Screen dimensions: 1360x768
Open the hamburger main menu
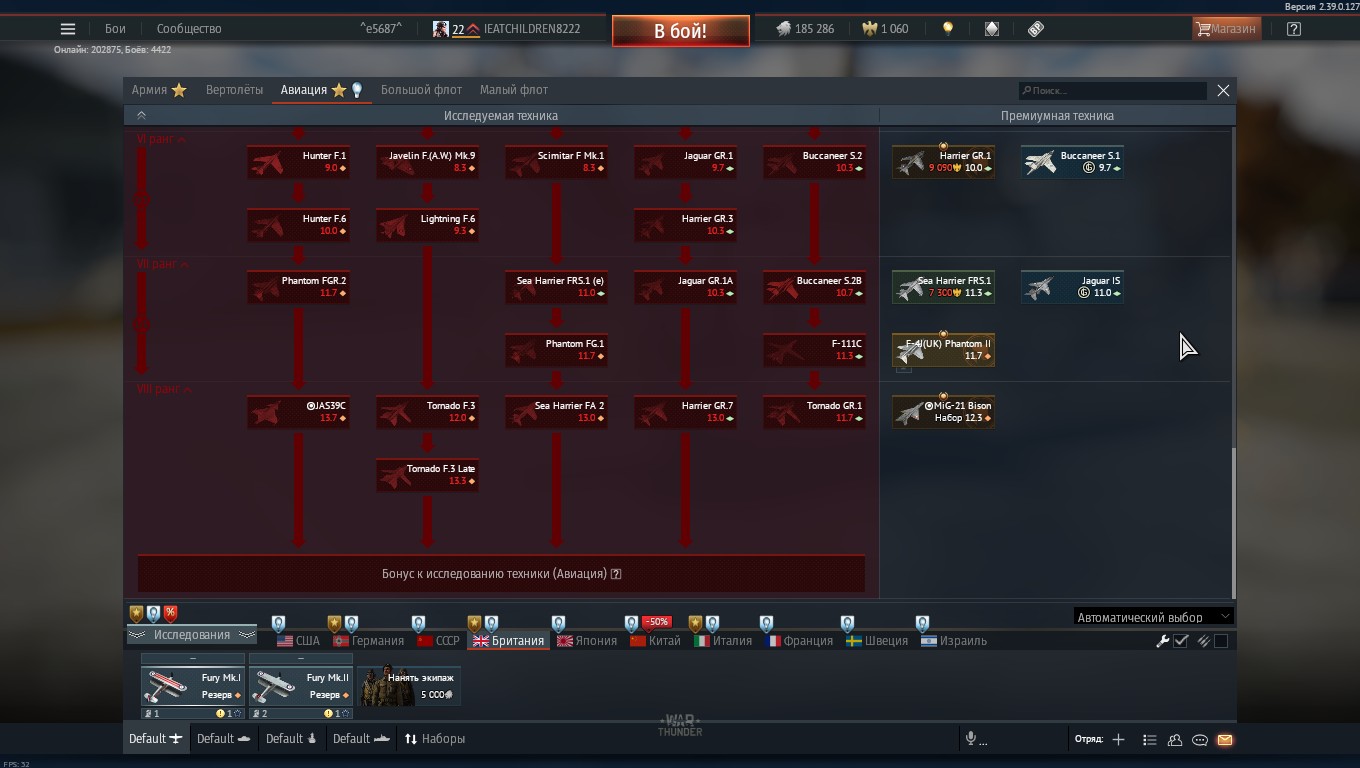[x=68, y=29]
